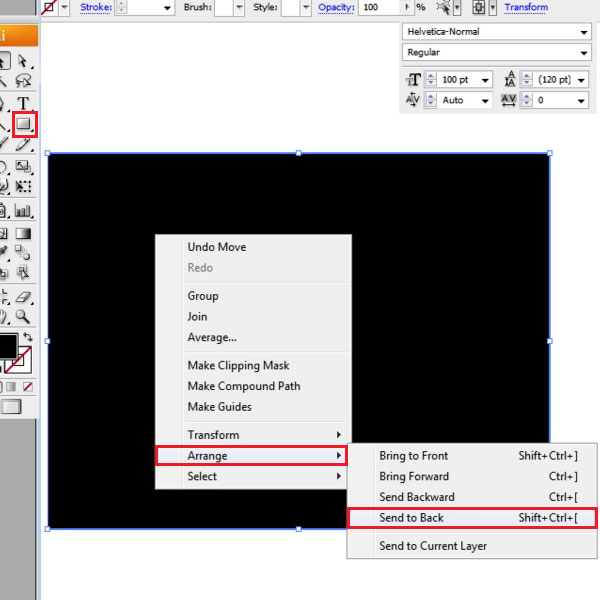The width and height of the screenshot is (600, 600).
Task: Select the Zoom tool
Action: [22, 317]
